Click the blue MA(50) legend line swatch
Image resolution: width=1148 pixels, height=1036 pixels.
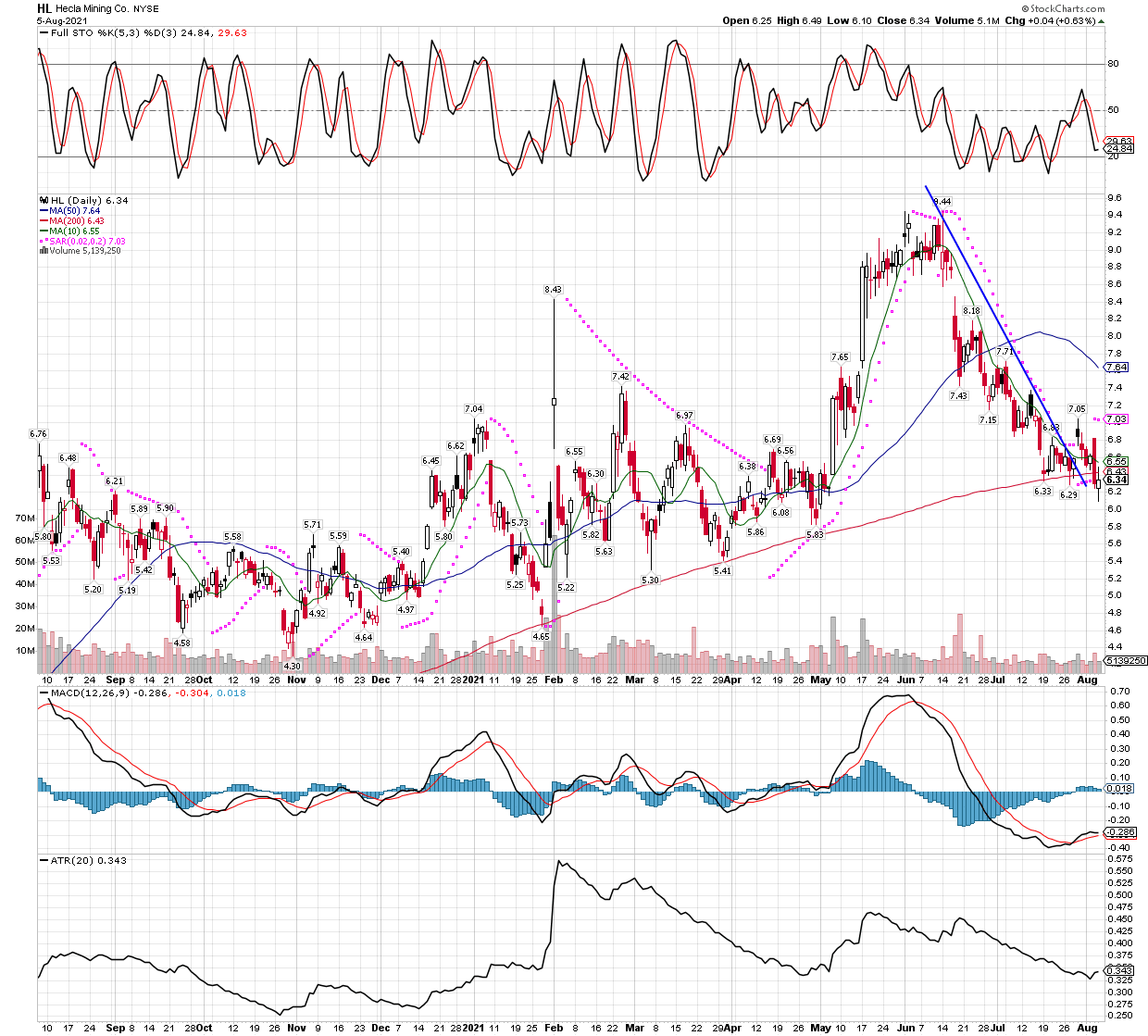coord(44,211)
